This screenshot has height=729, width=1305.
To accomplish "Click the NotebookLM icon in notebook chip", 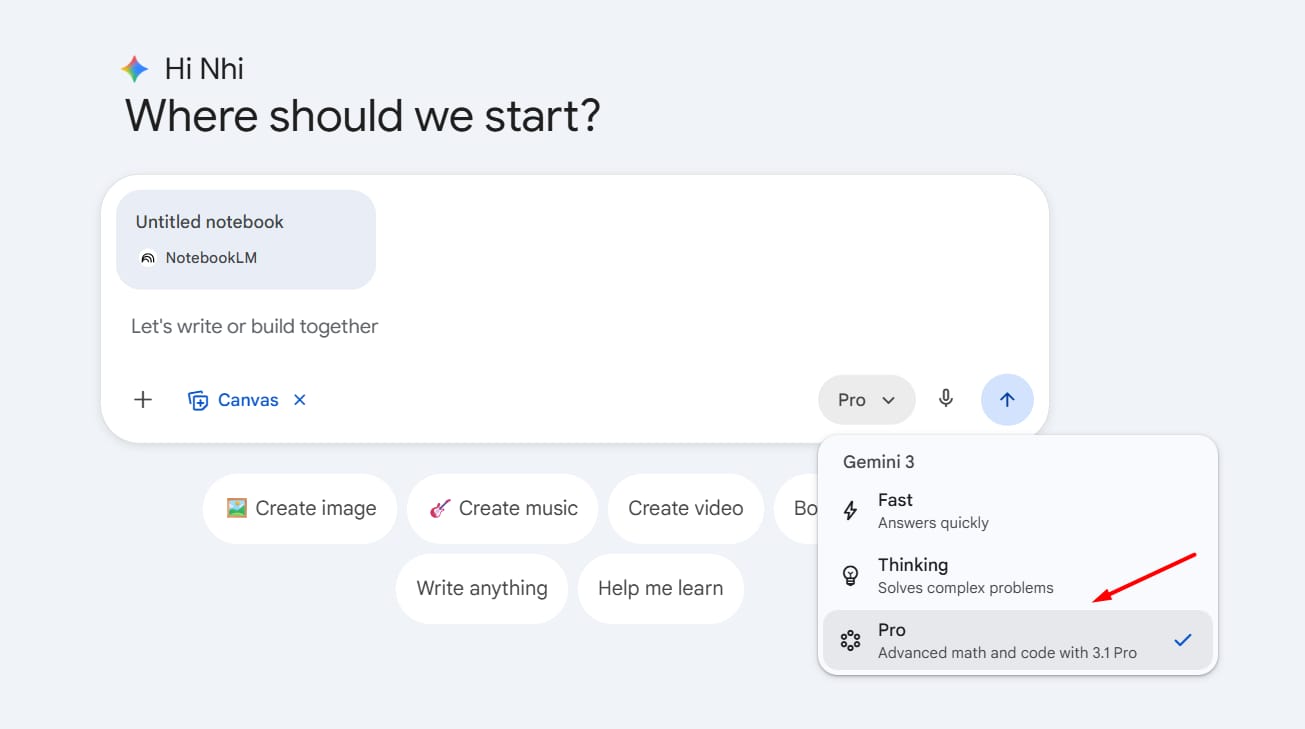I will pos(148,258).
